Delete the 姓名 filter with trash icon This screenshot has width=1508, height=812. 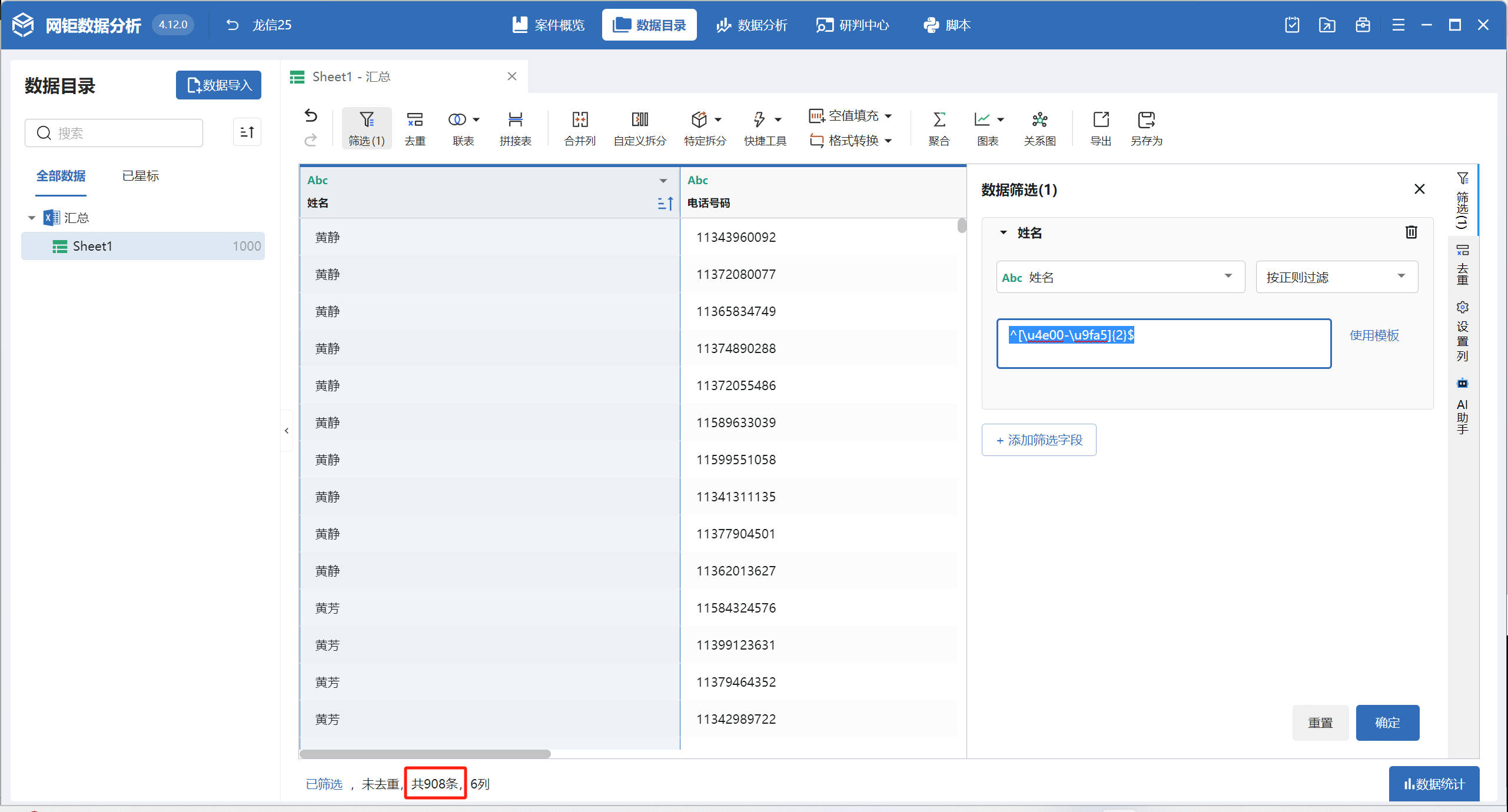1411,232
